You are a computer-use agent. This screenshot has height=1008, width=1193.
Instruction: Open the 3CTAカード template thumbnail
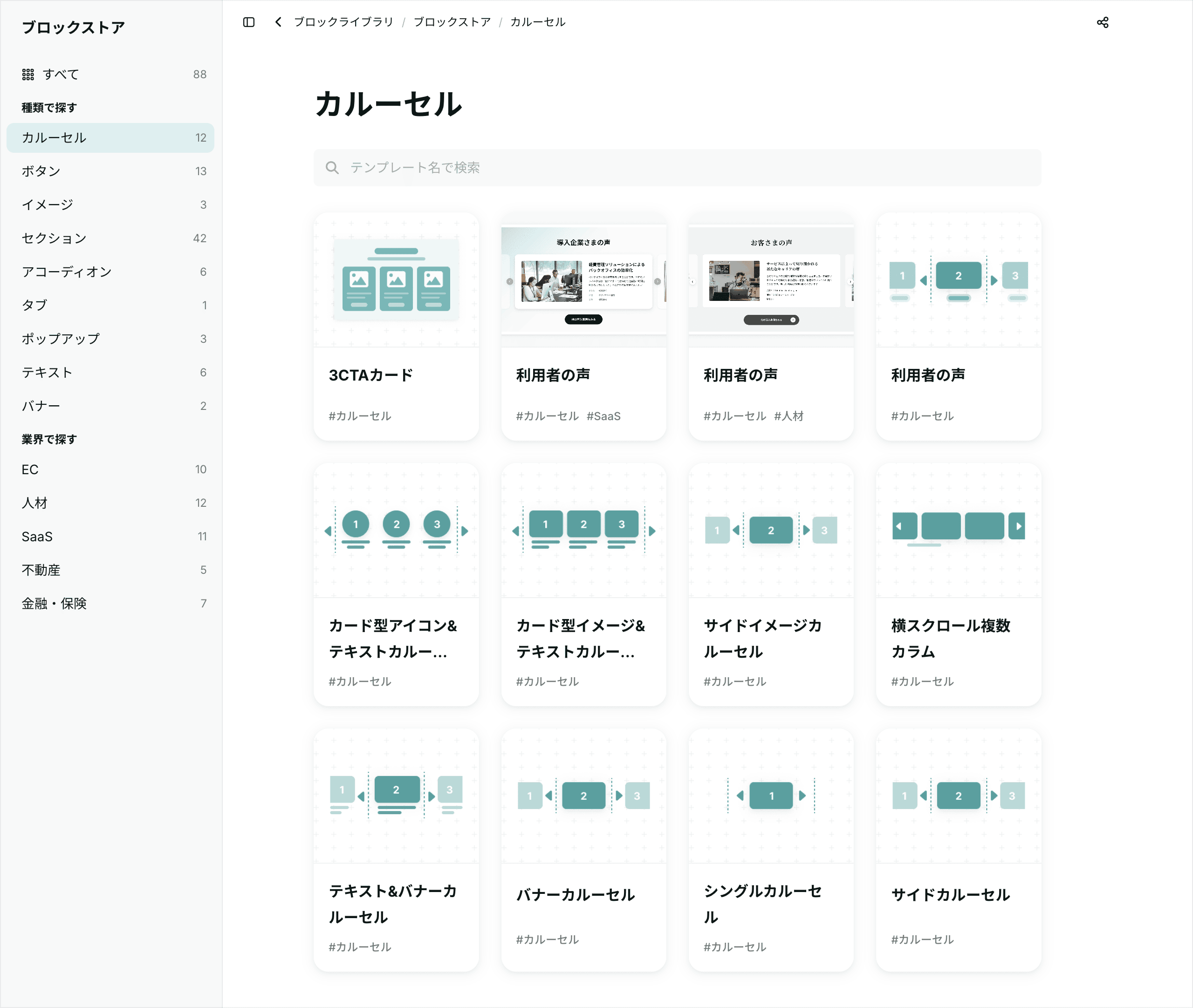coord(396,280)
